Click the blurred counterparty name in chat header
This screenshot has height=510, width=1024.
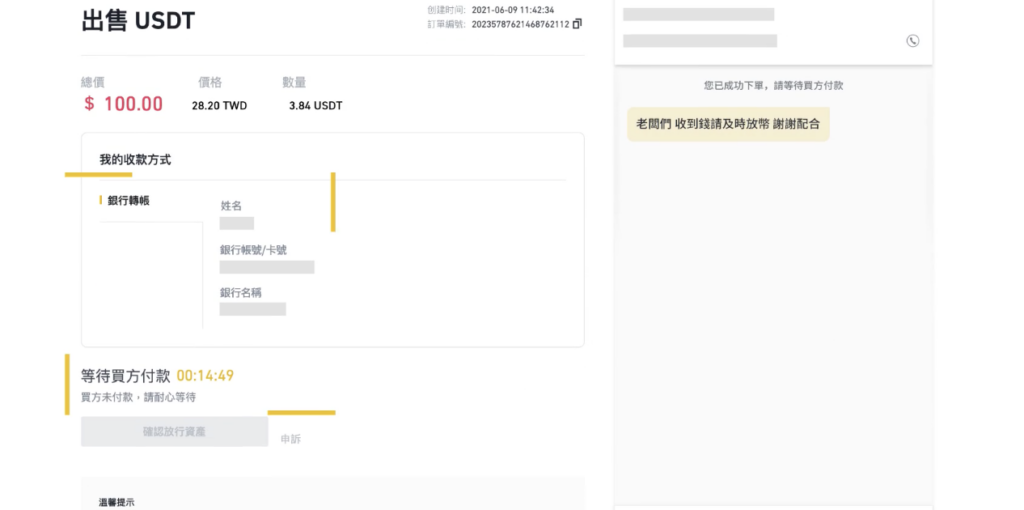[x=699, y=14]
